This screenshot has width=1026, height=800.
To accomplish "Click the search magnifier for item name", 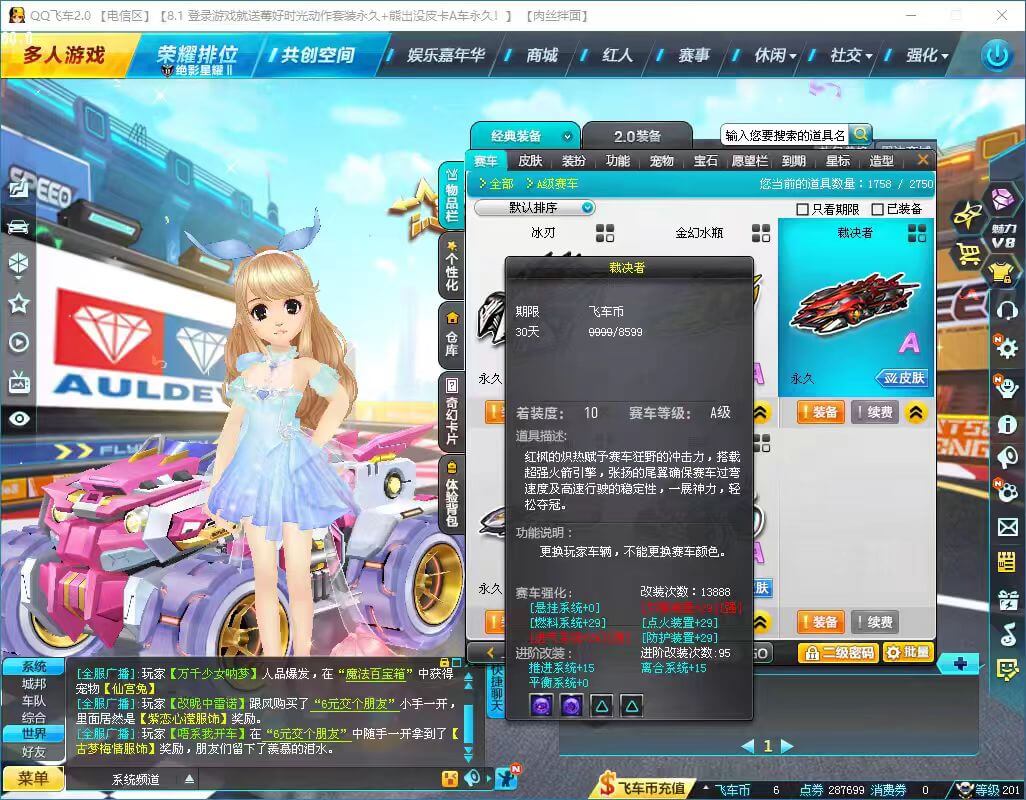I will click(860, 134).
